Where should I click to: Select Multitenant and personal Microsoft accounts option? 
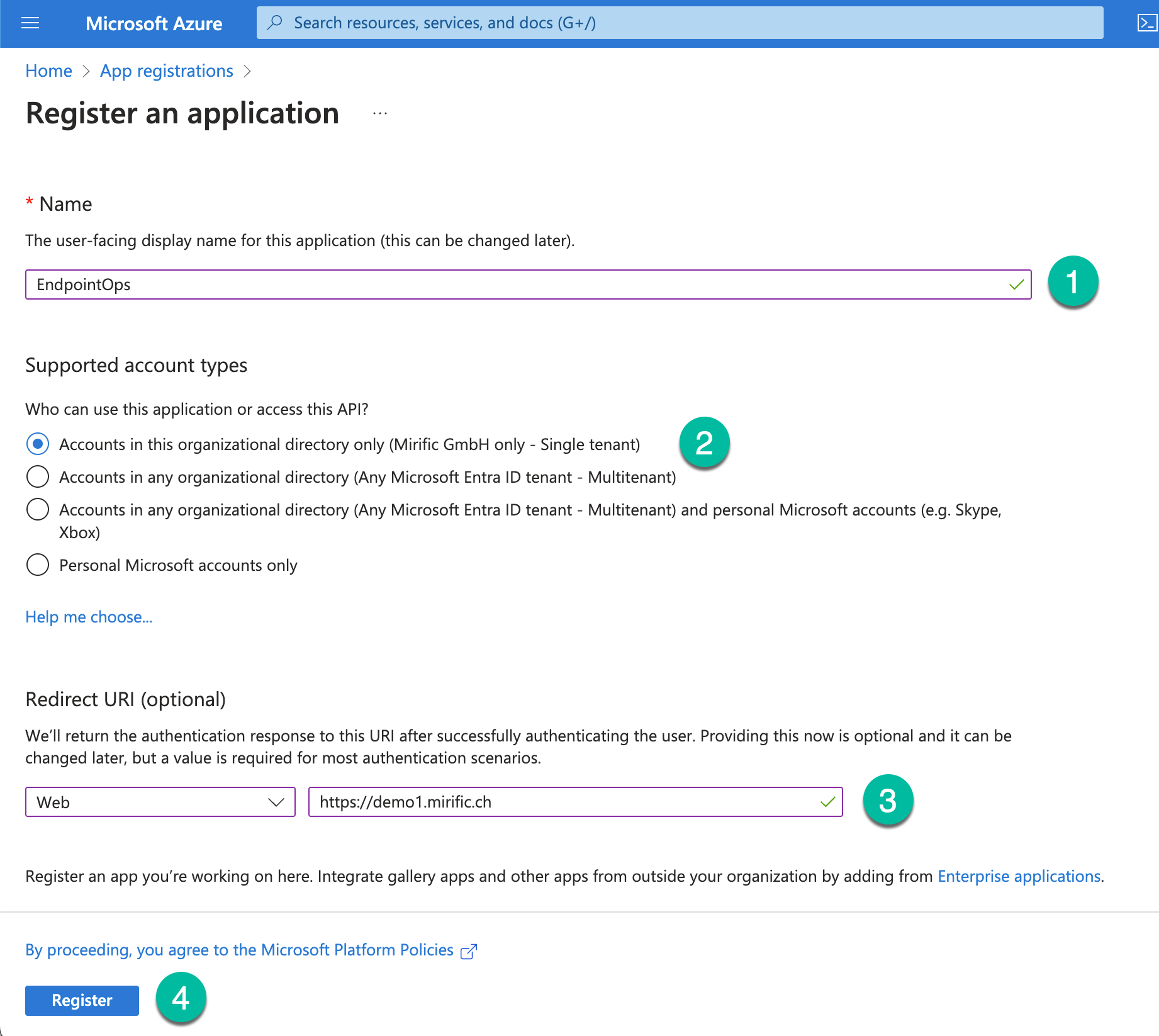pos(38,510)
